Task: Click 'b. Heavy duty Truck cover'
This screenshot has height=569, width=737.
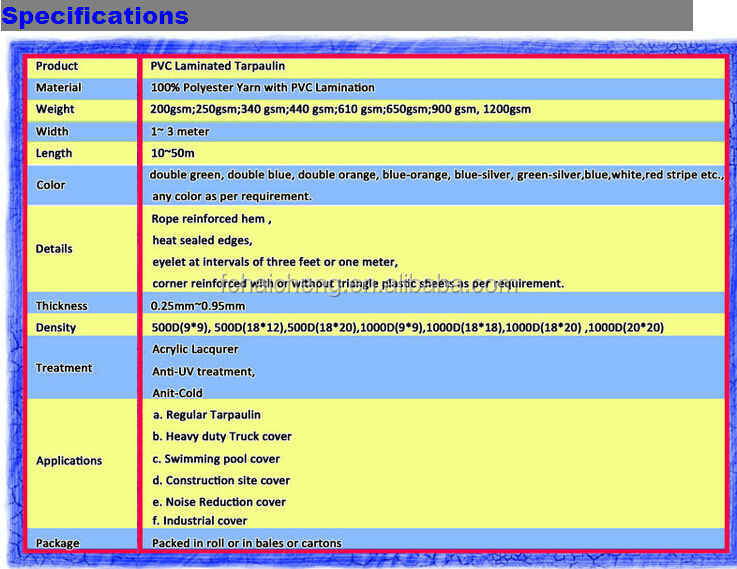Action: coord(222,436)
